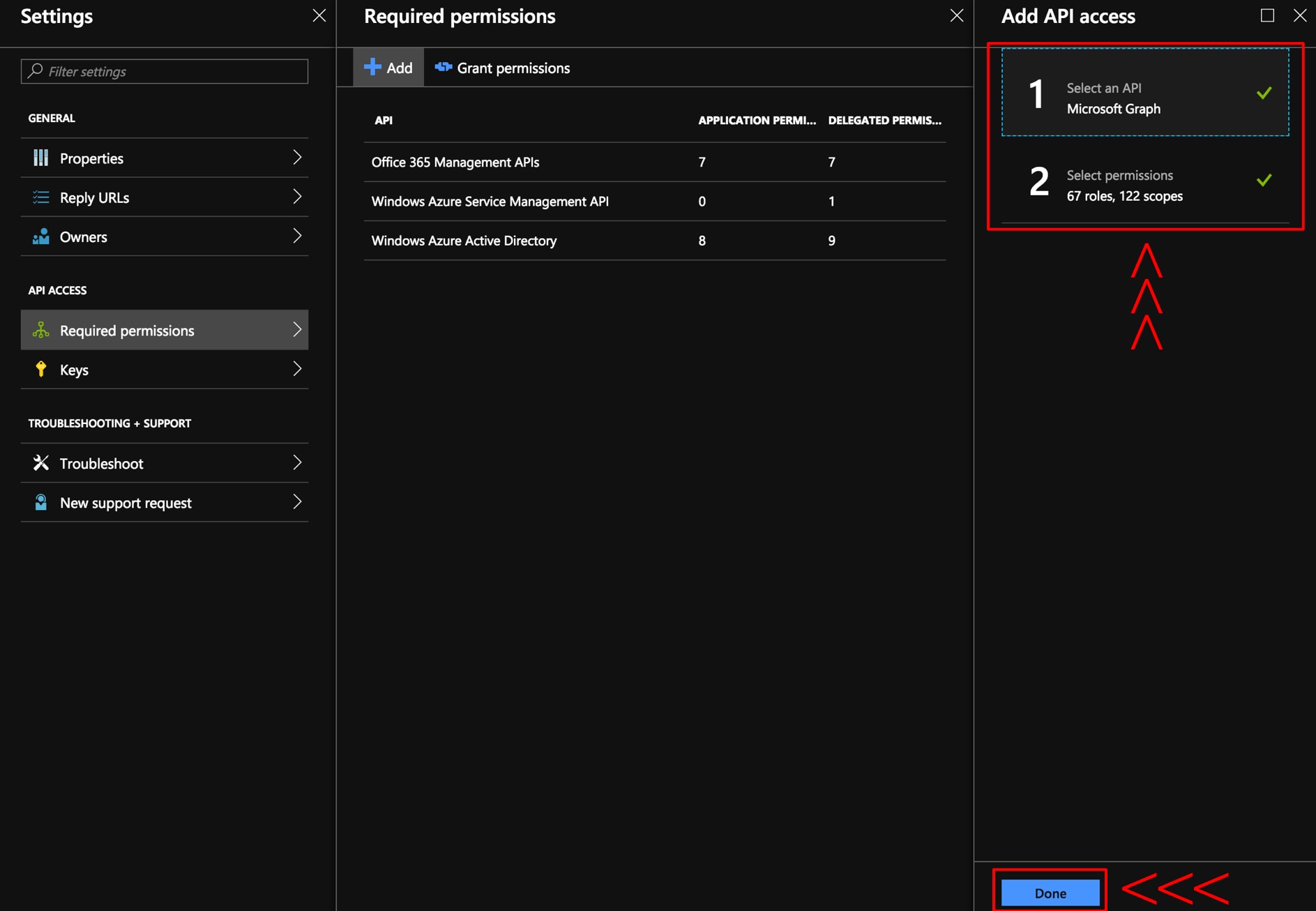This screenshot has height=911, width=1316.
Task: Click the Owners people icon
Action: click(x=41, y=236)
